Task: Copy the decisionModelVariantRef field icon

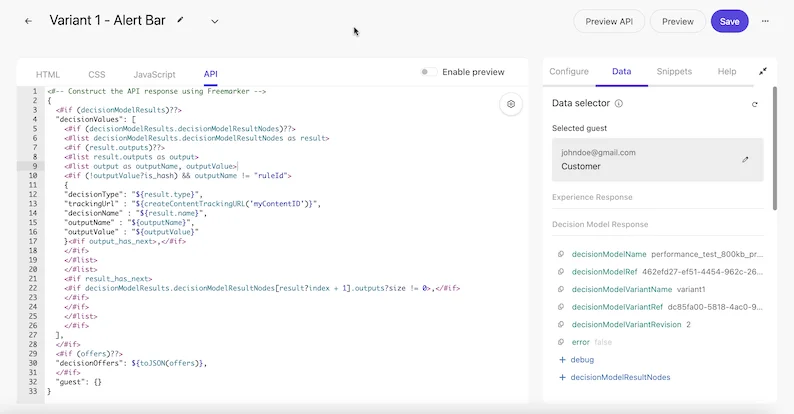Action: 561,307
